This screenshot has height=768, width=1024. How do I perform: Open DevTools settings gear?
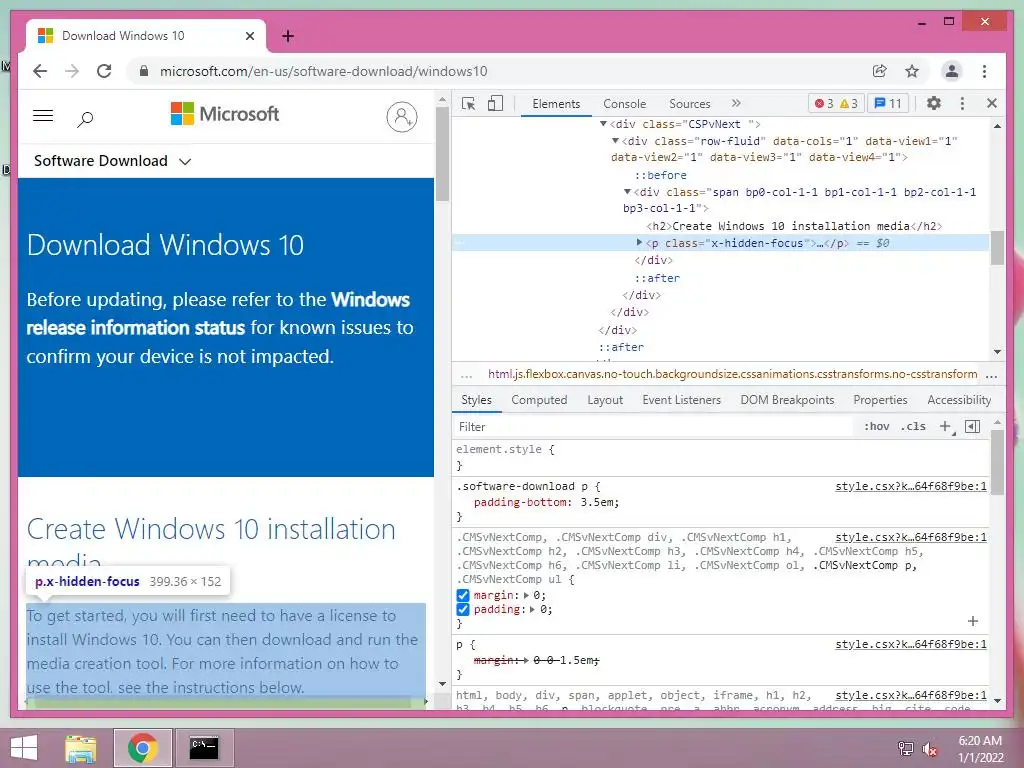tap(934, 103)
